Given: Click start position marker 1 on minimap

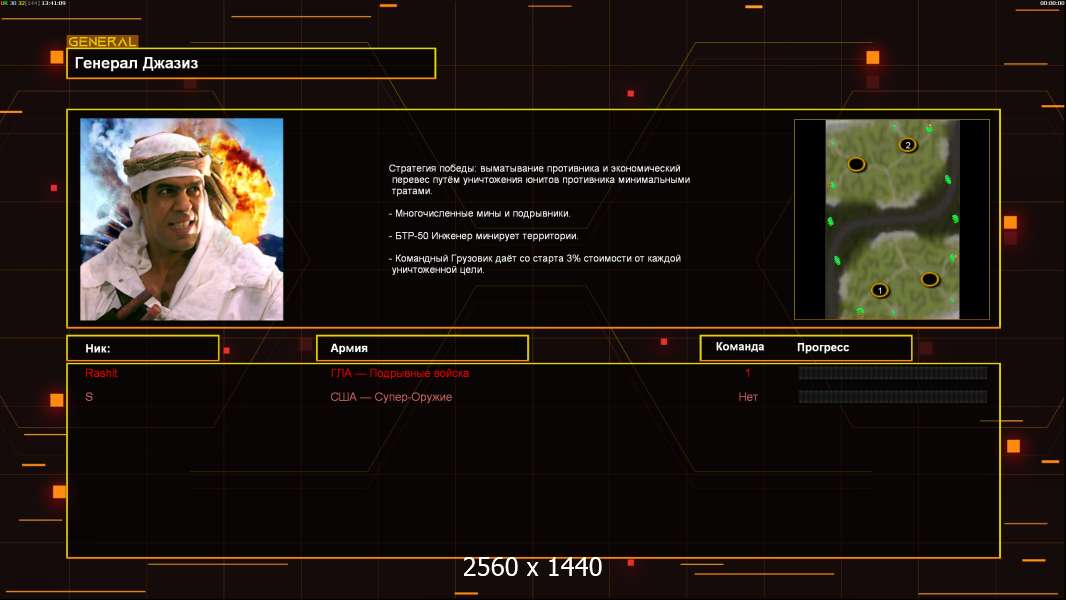Looking at the screenshot, I should click(880, 290).
